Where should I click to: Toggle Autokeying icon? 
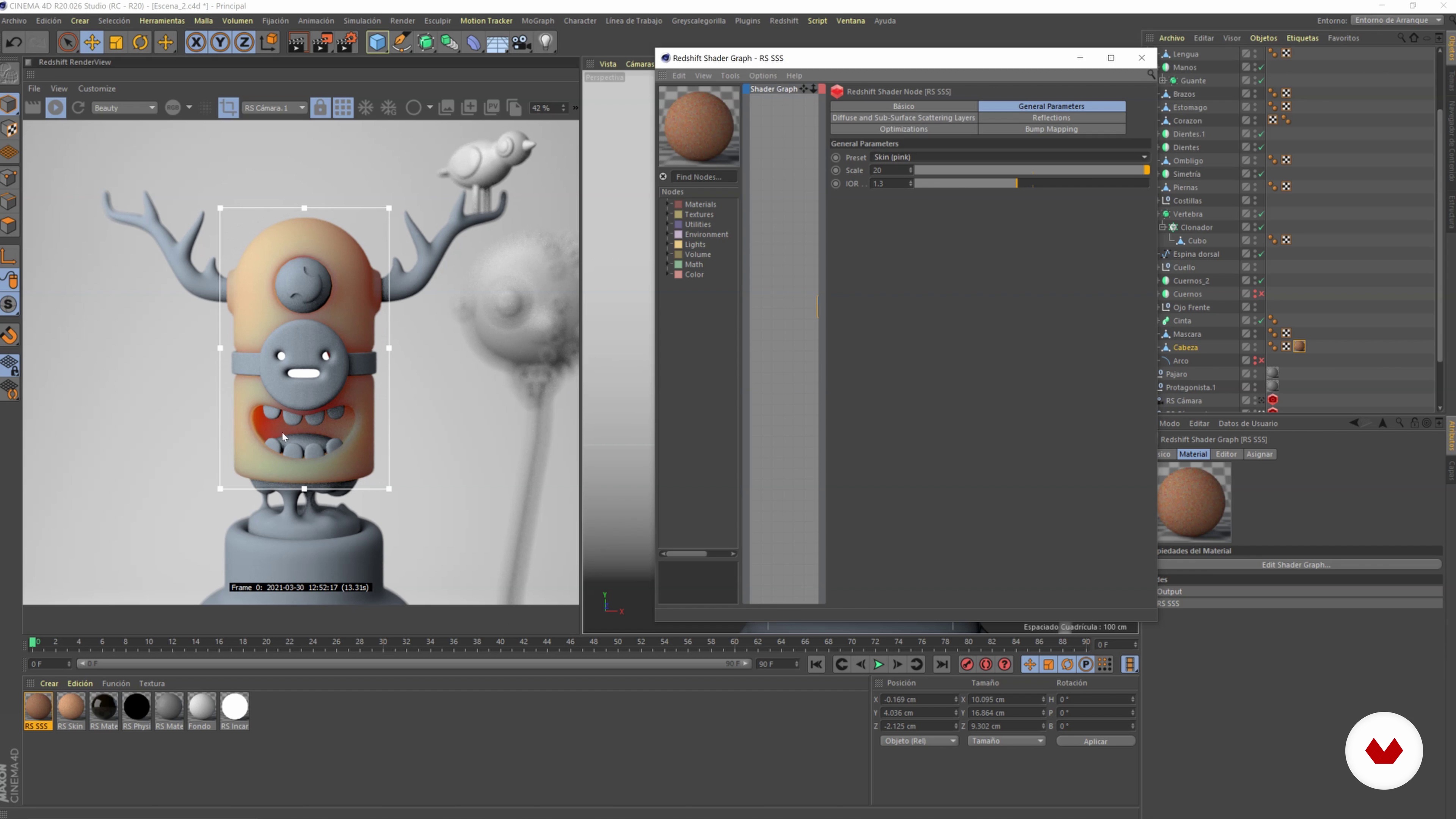pyautogui.click(x=986, y=665)
